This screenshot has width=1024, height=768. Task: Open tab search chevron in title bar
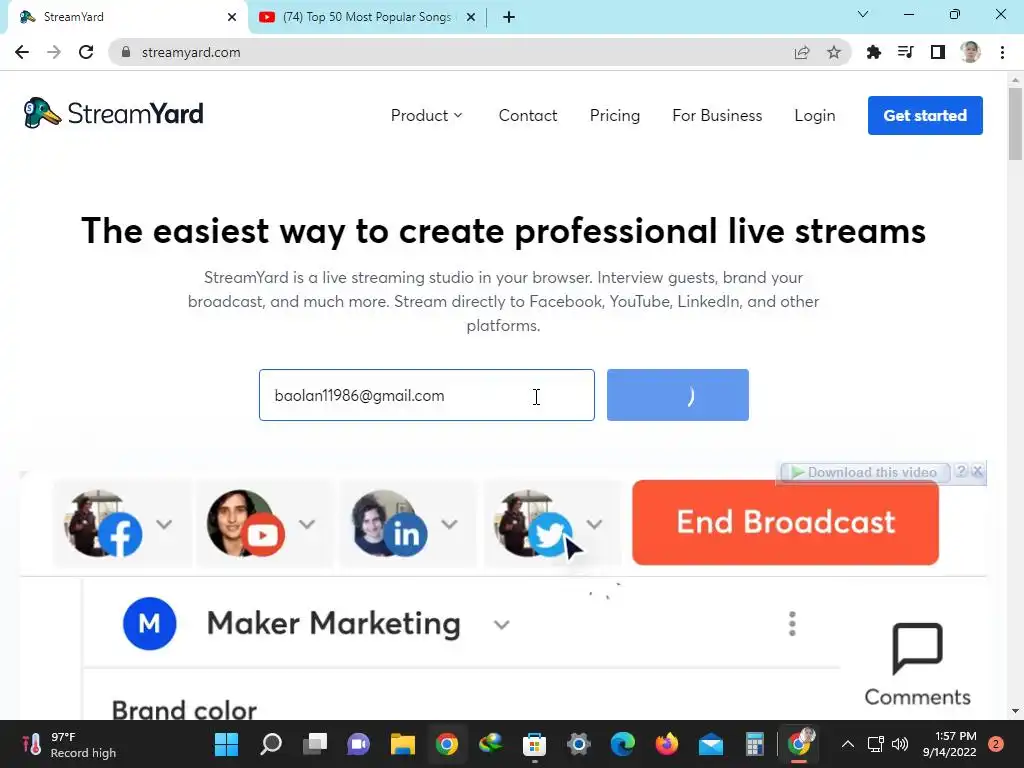coord(863,14)
